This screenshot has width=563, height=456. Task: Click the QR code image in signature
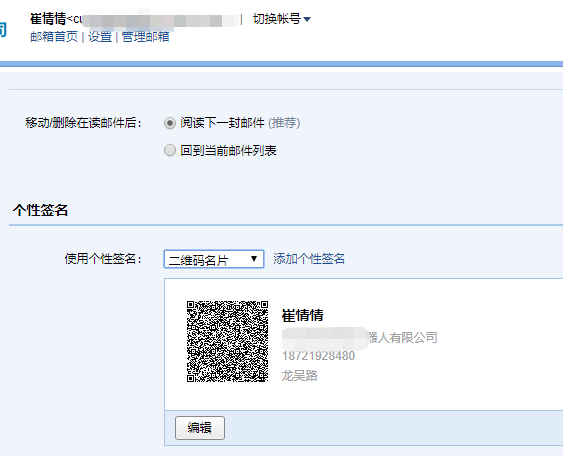[x=227, y=341]
